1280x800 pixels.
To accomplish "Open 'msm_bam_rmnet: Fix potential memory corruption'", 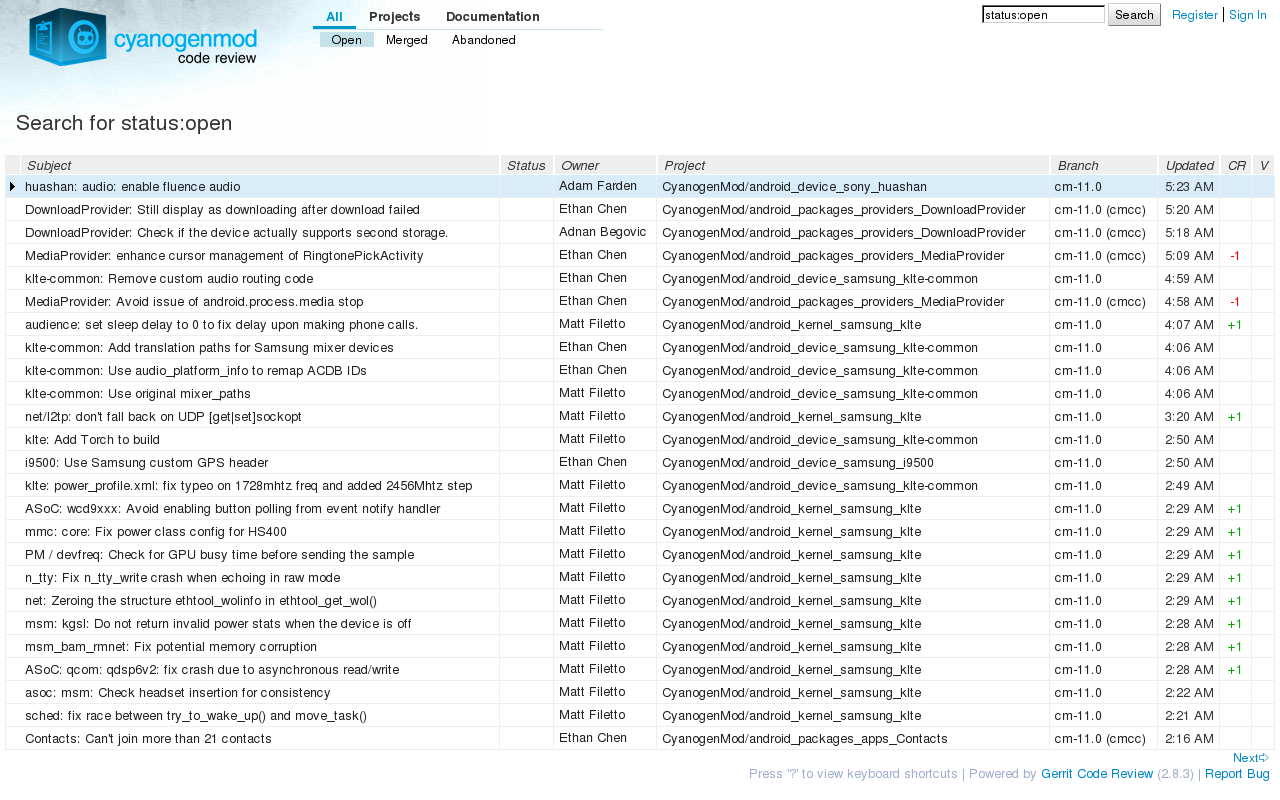I will pyautogui.click(x=171, y=647).
